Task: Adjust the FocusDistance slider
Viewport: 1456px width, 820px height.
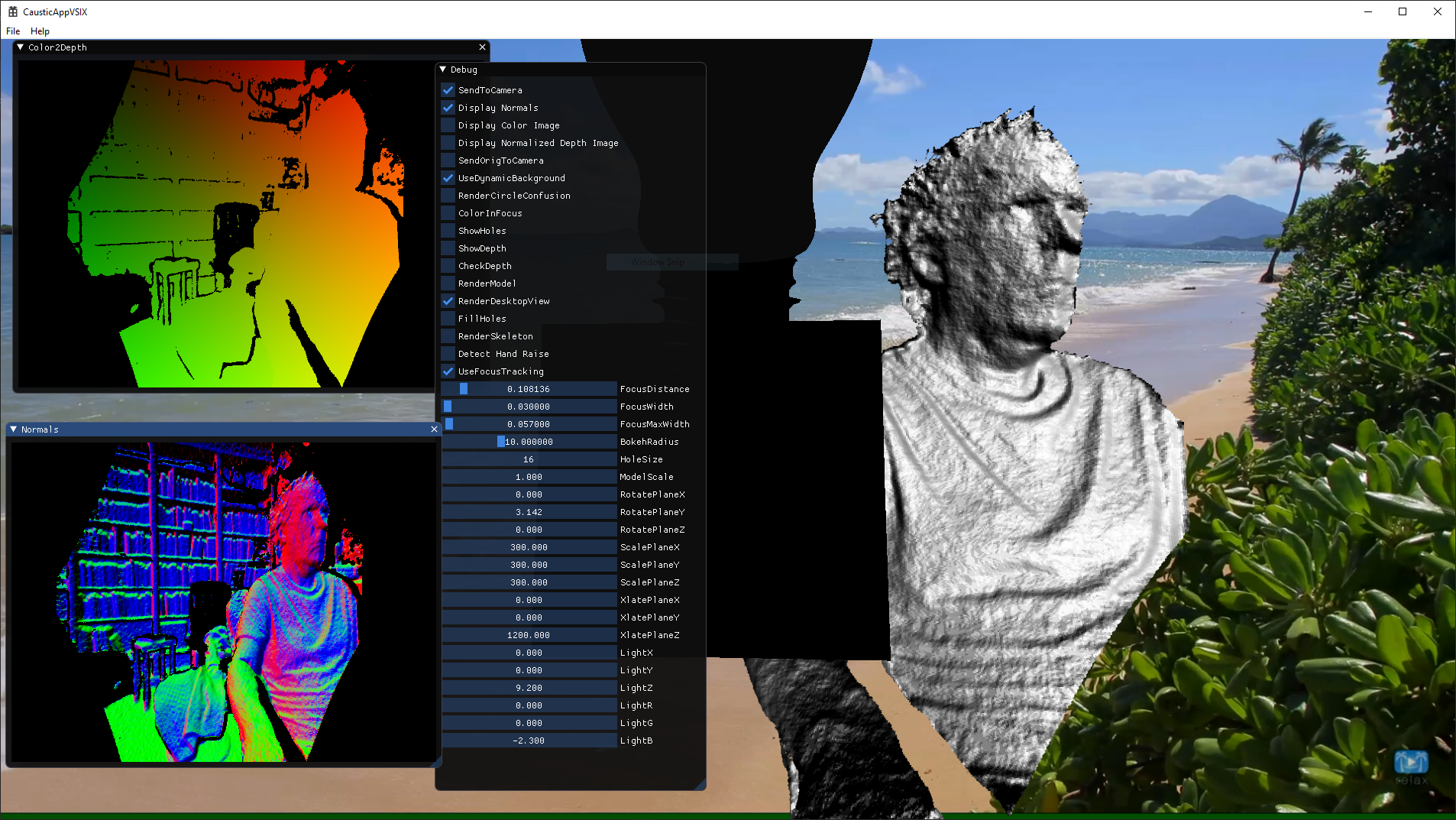Action: pos(529,389)
